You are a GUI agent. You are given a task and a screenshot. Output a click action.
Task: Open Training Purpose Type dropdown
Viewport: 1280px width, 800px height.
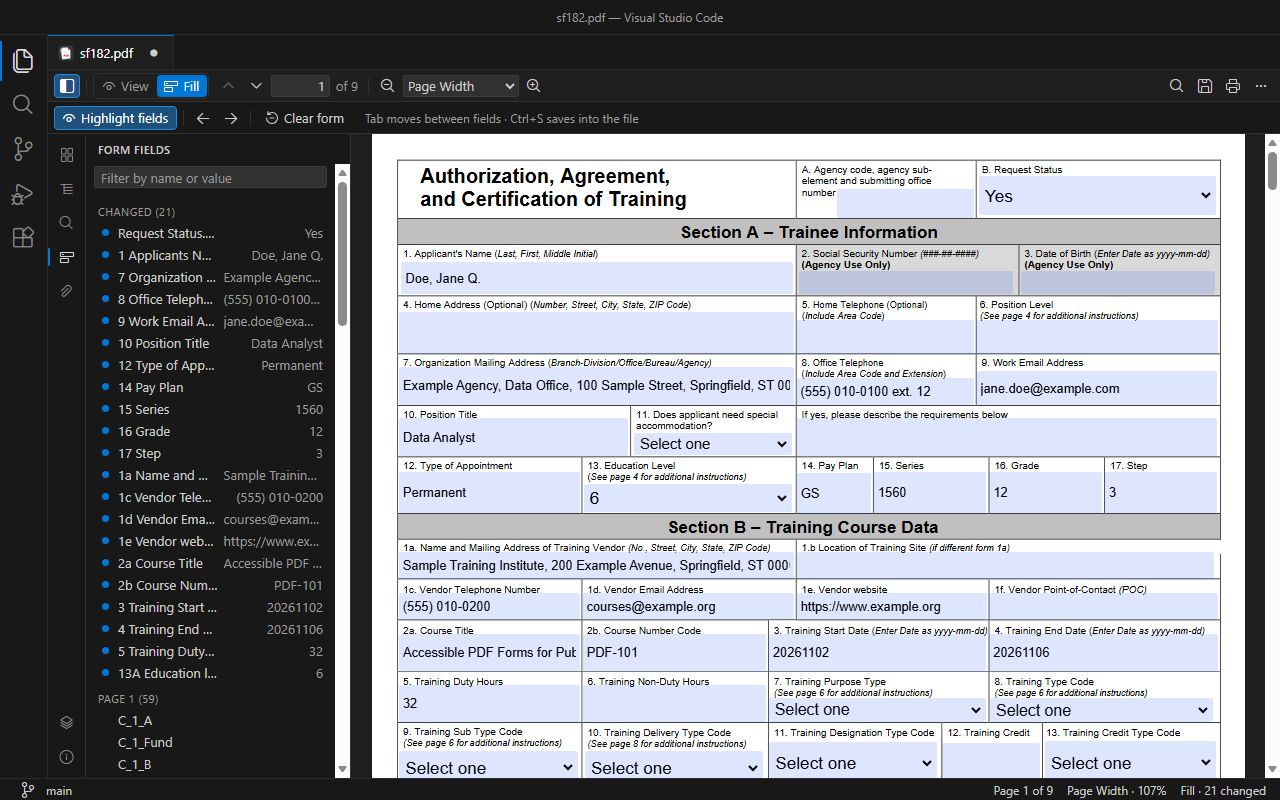(x=879, y=710)
